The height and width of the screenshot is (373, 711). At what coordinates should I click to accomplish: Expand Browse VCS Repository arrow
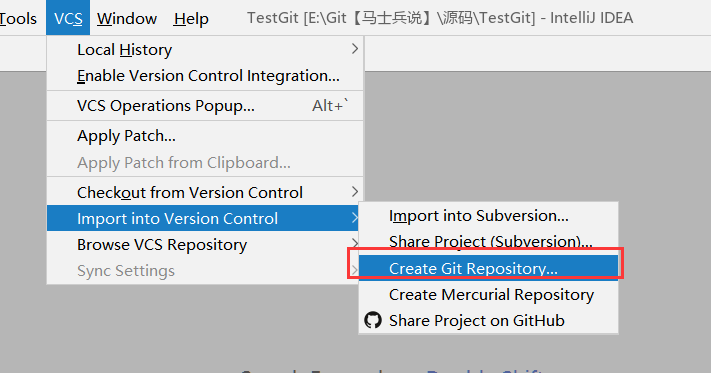coord(355,244)
